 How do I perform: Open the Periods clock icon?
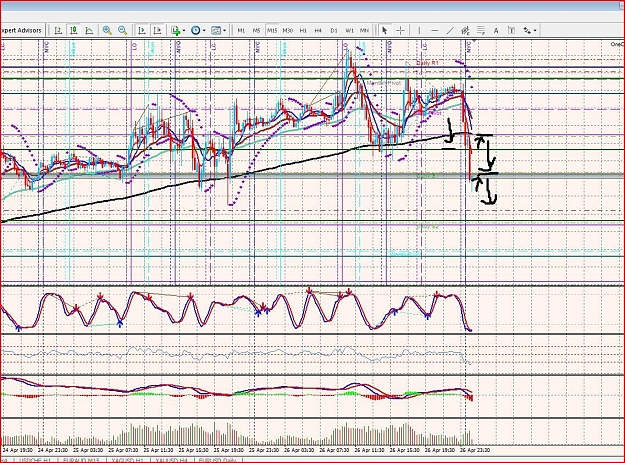coord(195,30)
